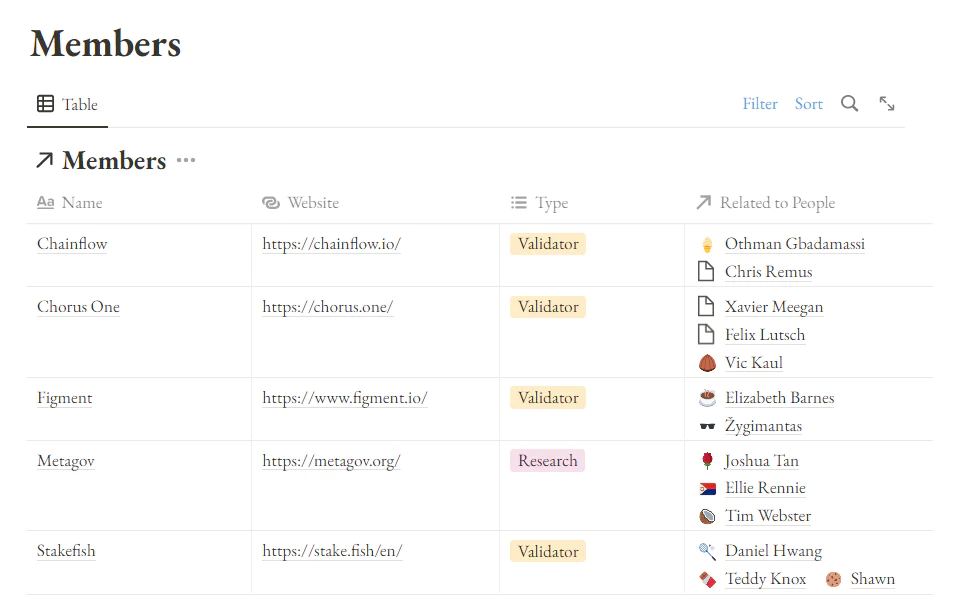Click the flag icon beside Ellie Rennie
Viewport: 954px width, 616px height.
pyautogui.click(x=708, y=489)
